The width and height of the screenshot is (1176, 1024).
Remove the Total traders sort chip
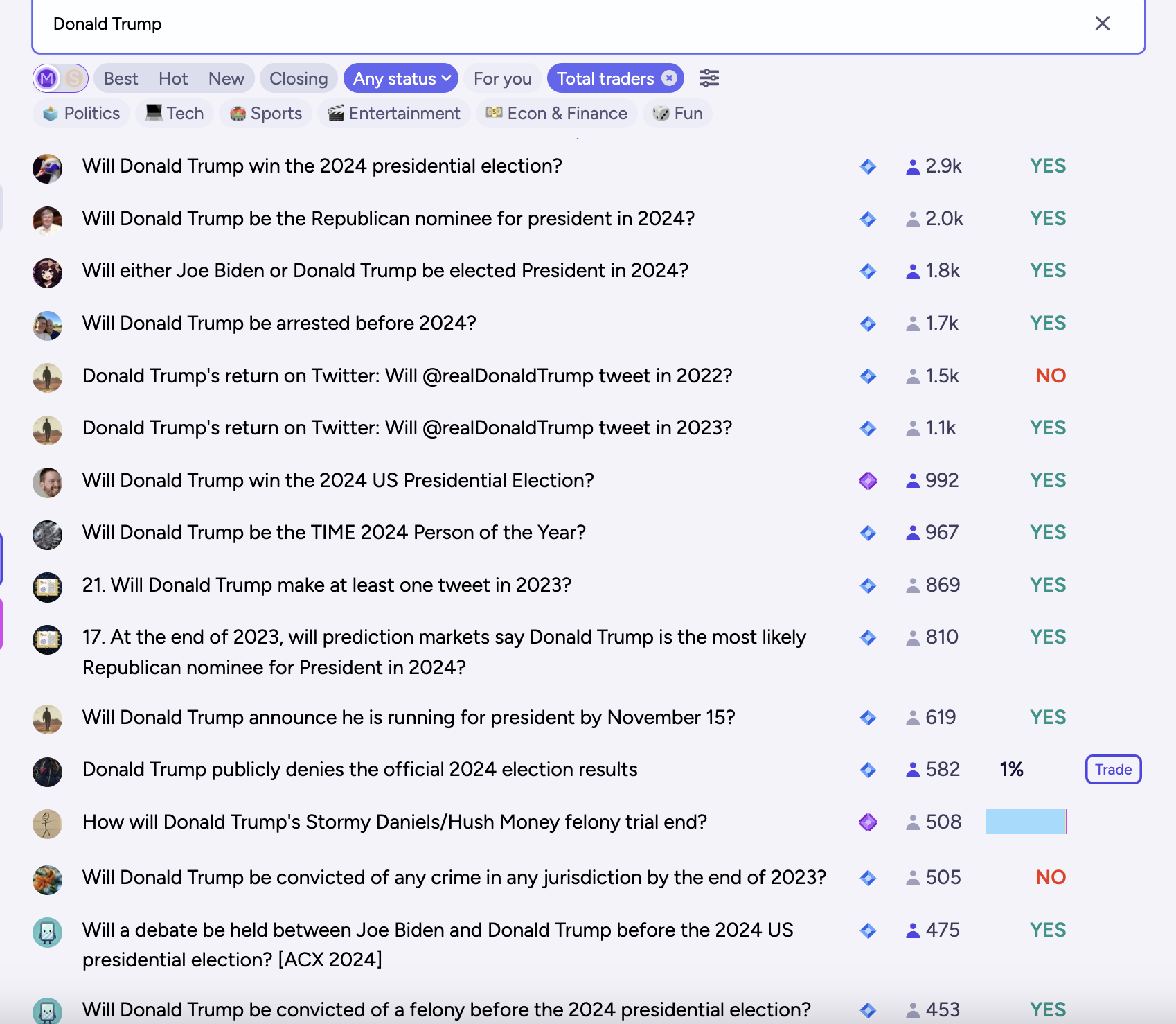[669, 78]
